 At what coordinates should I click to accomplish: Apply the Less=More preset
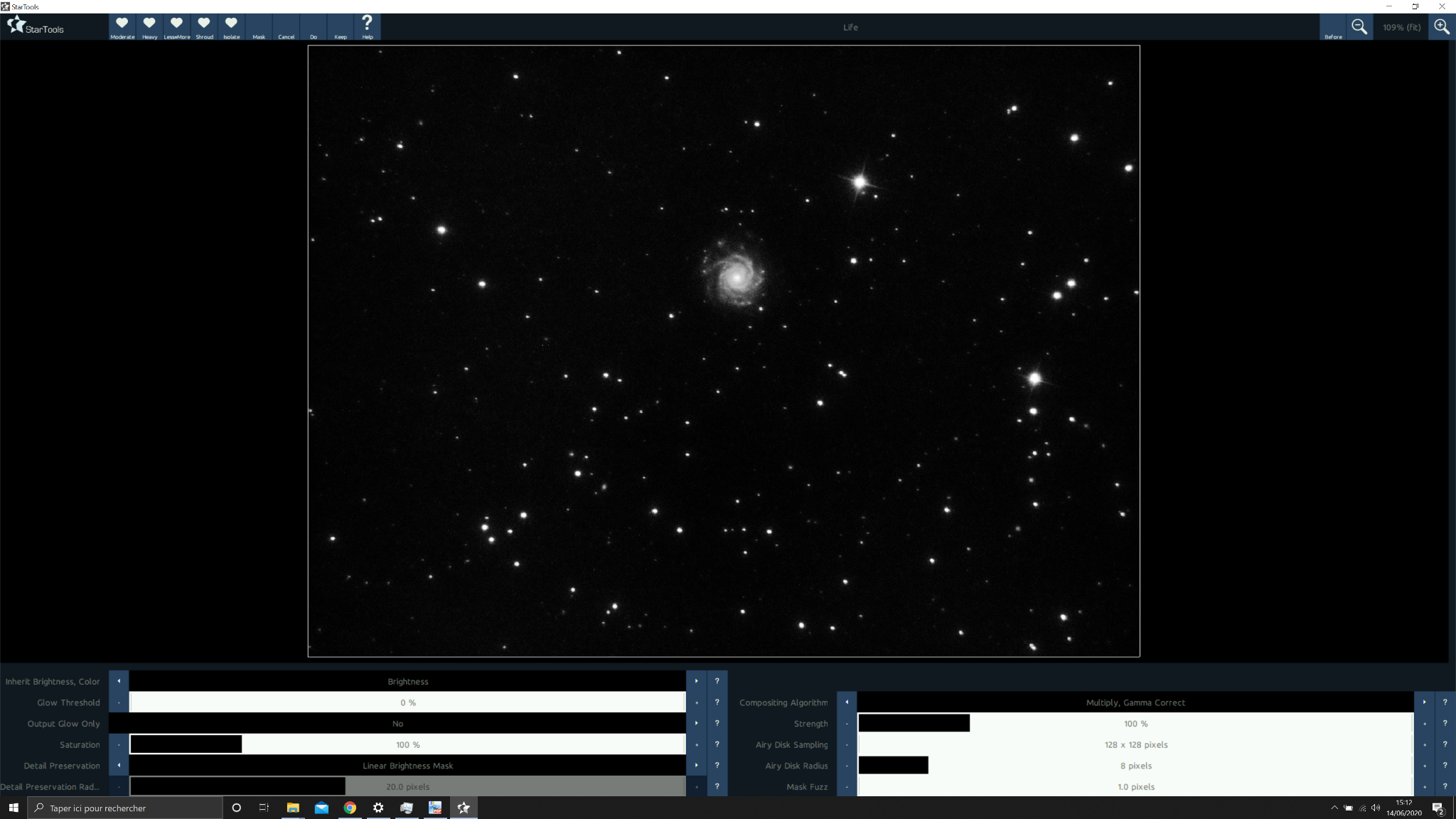point(177,27)
